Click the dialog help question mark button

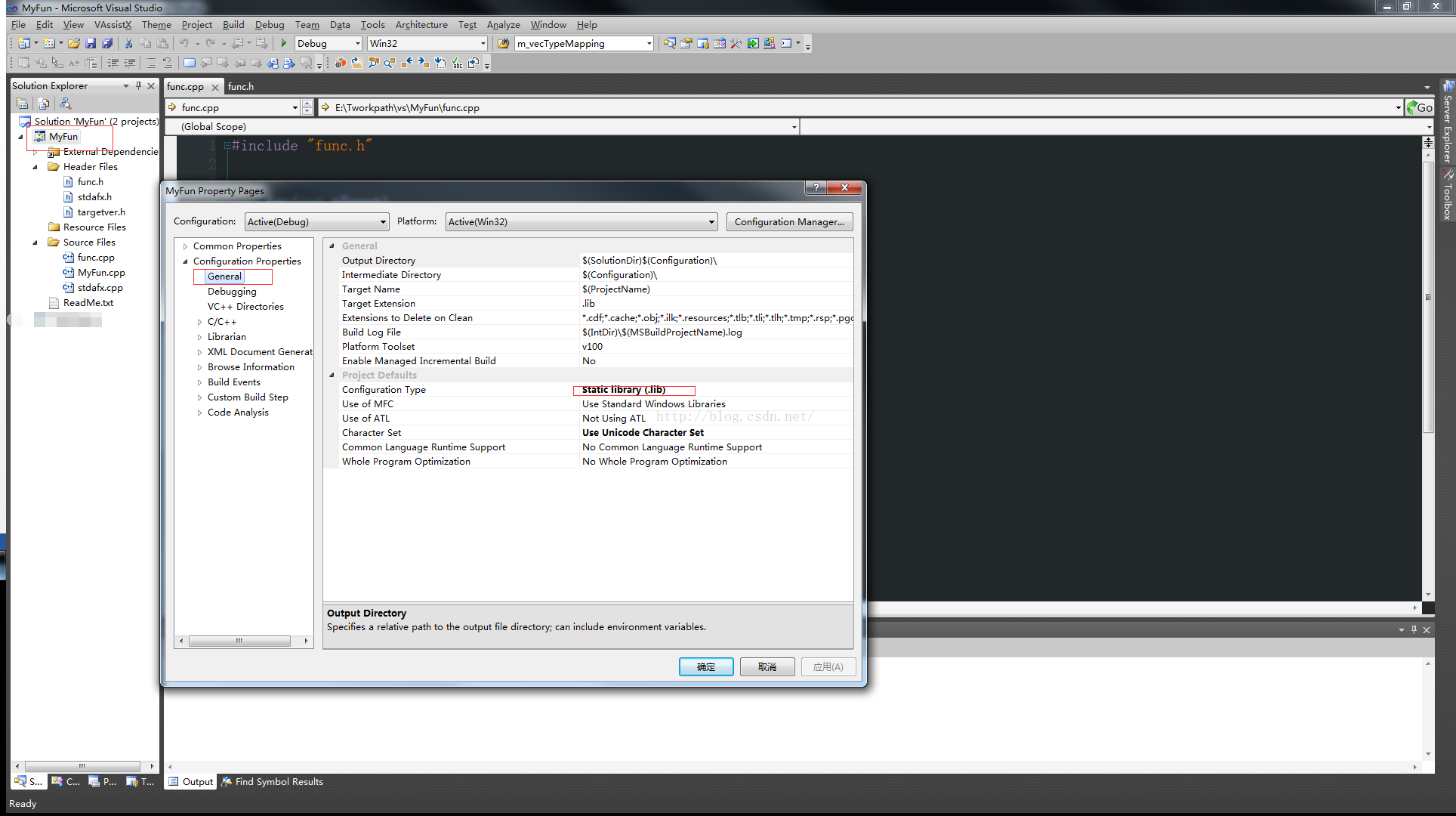(x=816, y=187)
